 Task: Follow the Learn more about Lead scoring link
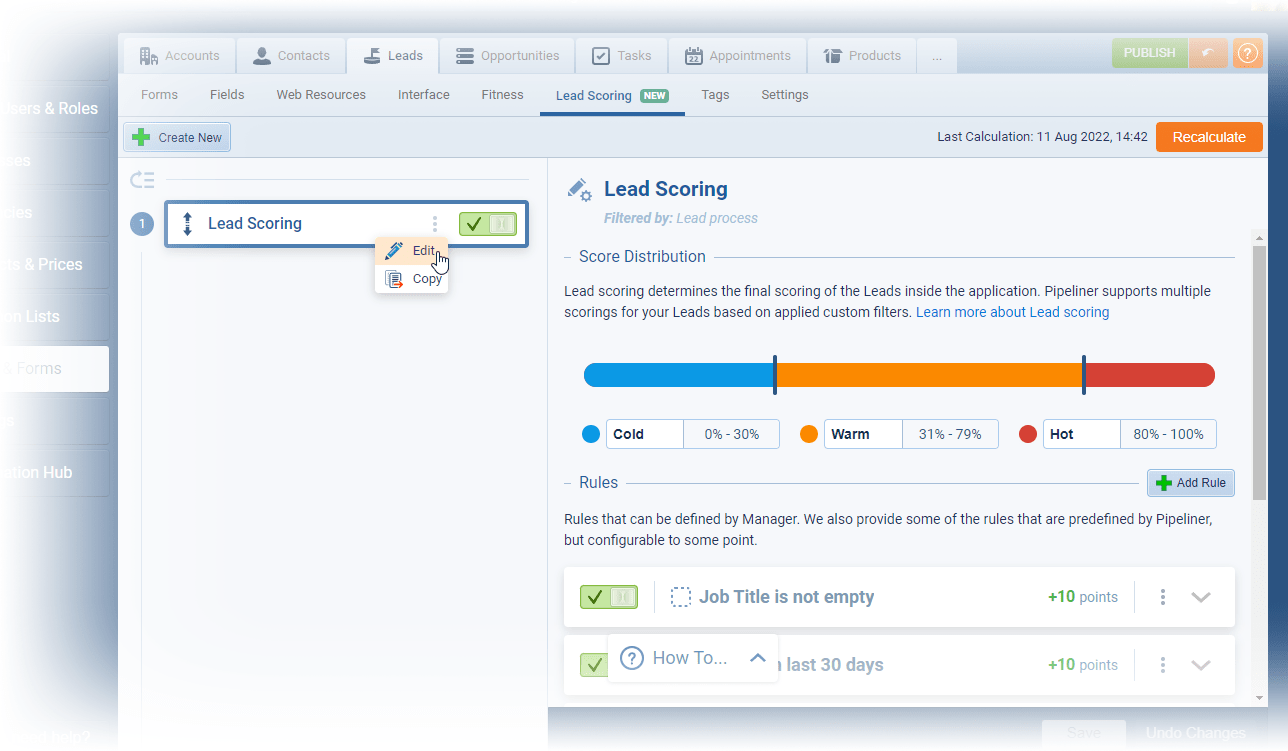(1012, 312)
